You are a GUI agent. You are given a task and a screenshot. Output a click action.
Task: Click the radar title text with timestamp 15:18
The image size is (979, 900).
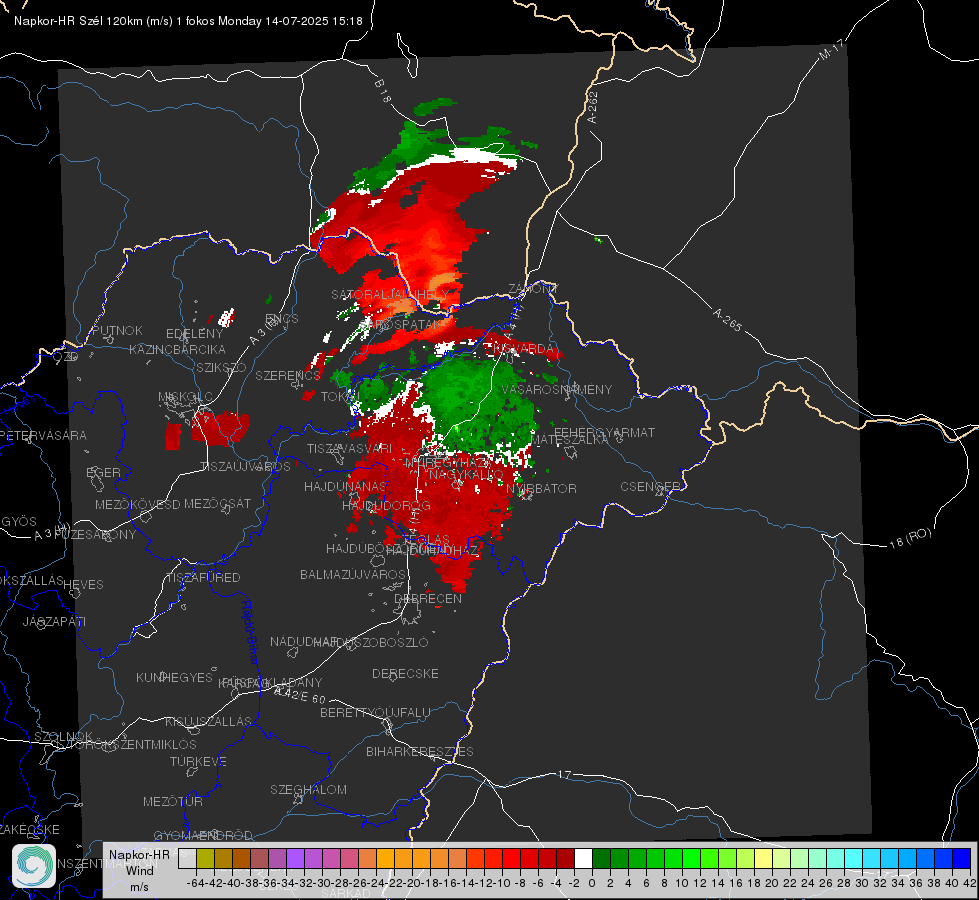188,21
